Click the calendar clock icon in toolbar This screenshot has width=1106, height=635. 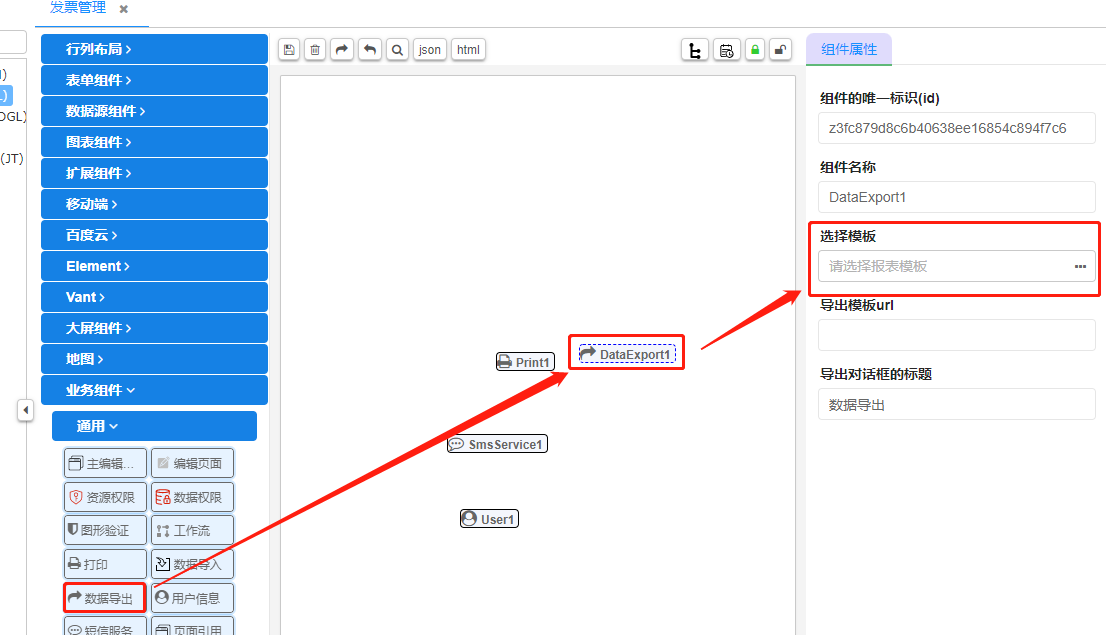(727, 50)
